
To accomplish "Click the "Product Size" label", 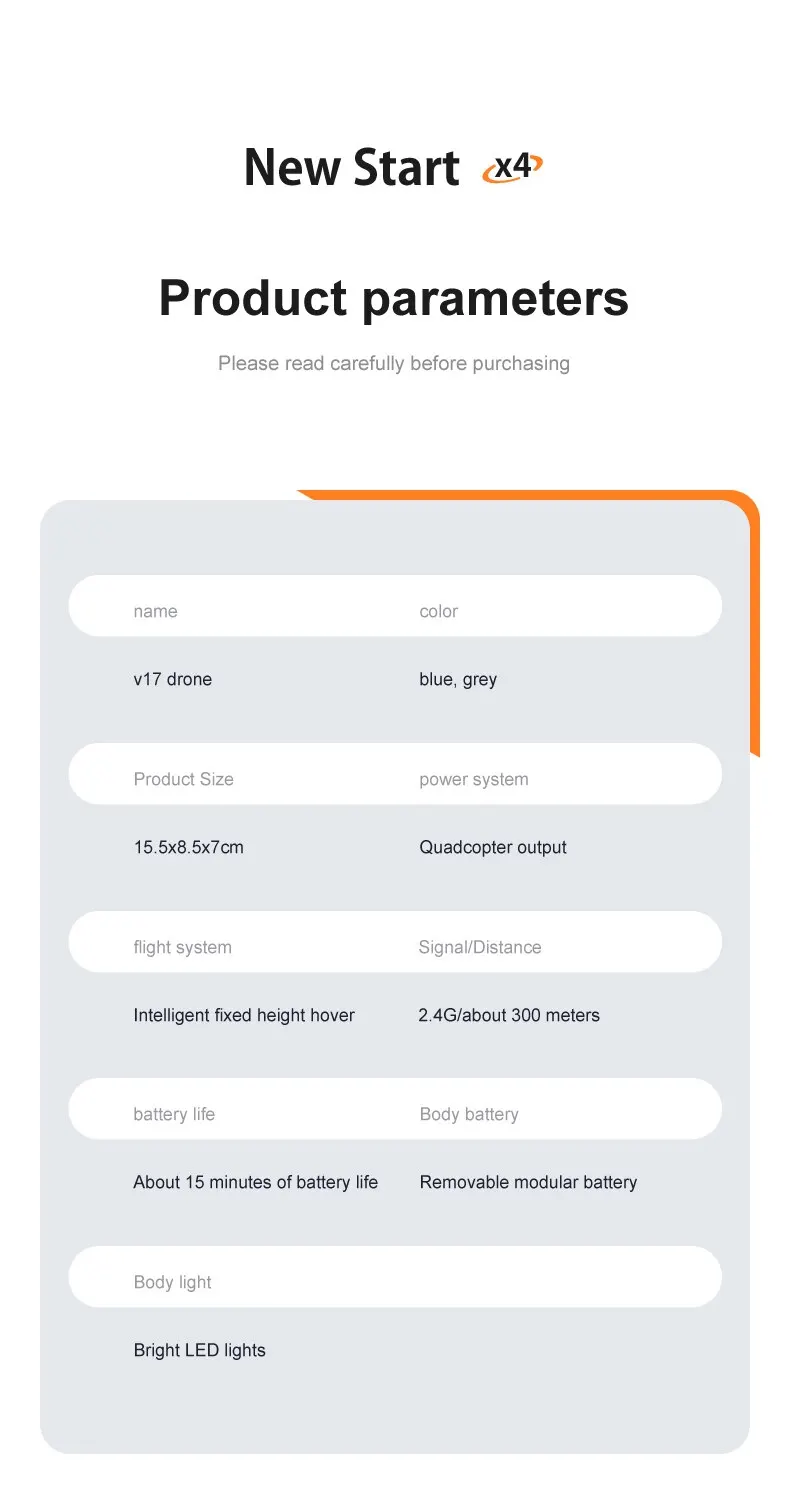I will pos(183,779).
